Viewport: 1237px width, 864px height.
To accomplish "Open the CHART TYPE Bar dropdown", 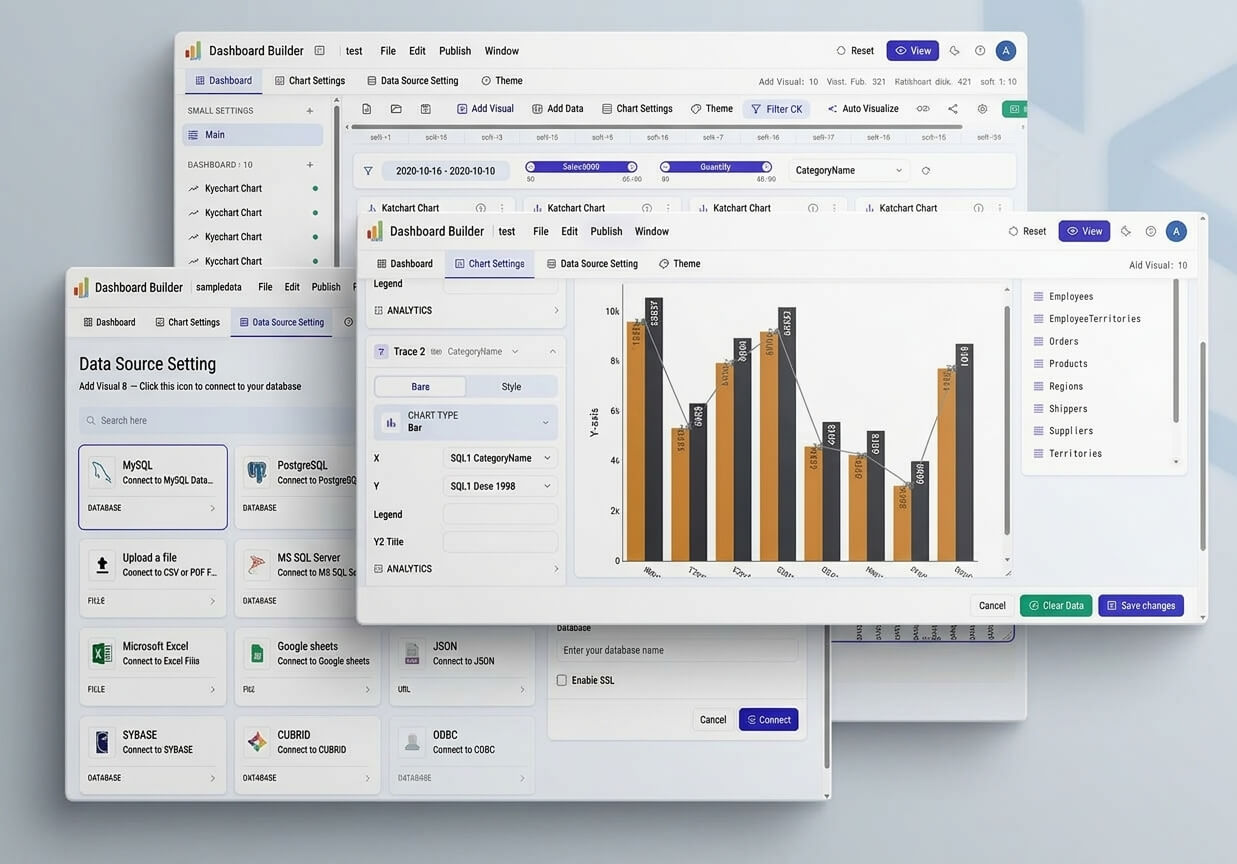I will 466,422.
